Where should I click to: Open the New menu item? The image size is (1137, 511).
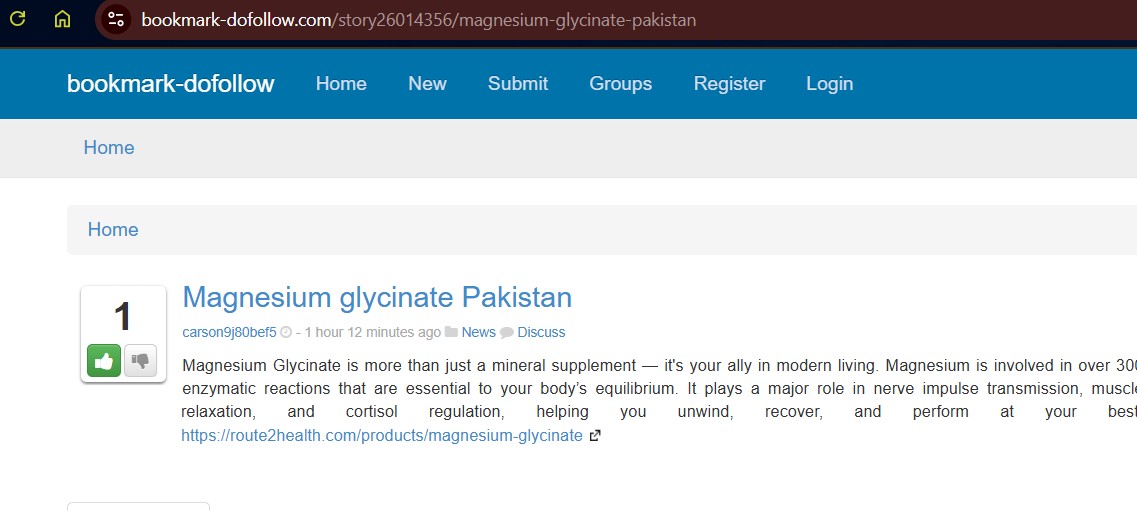(427, 84)
